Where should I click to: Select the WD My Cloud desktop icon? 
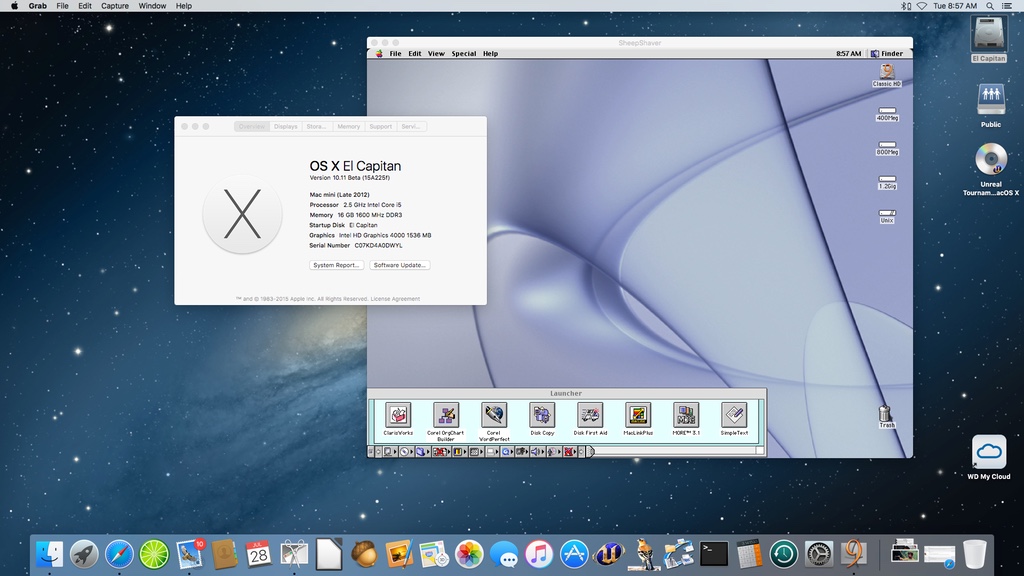[x=989, y=456]
